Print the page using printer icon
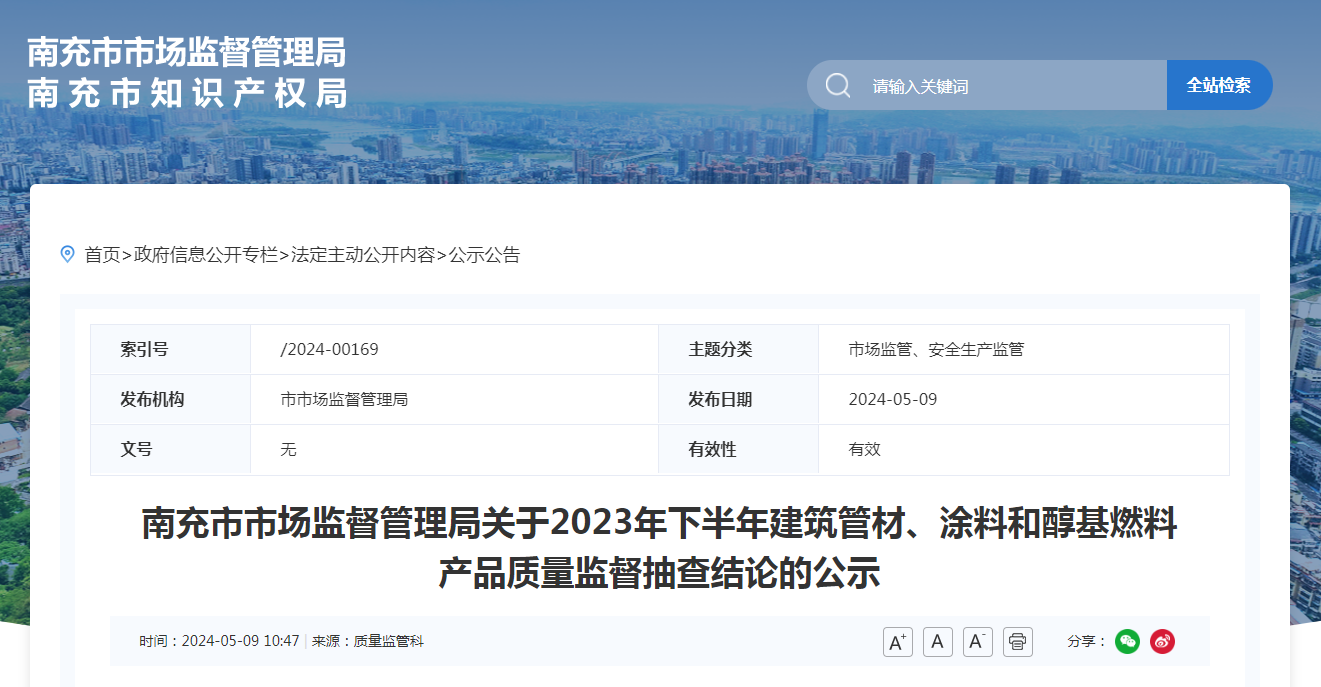Screen dimensions: 1321x687 [x=1017, y=642]
